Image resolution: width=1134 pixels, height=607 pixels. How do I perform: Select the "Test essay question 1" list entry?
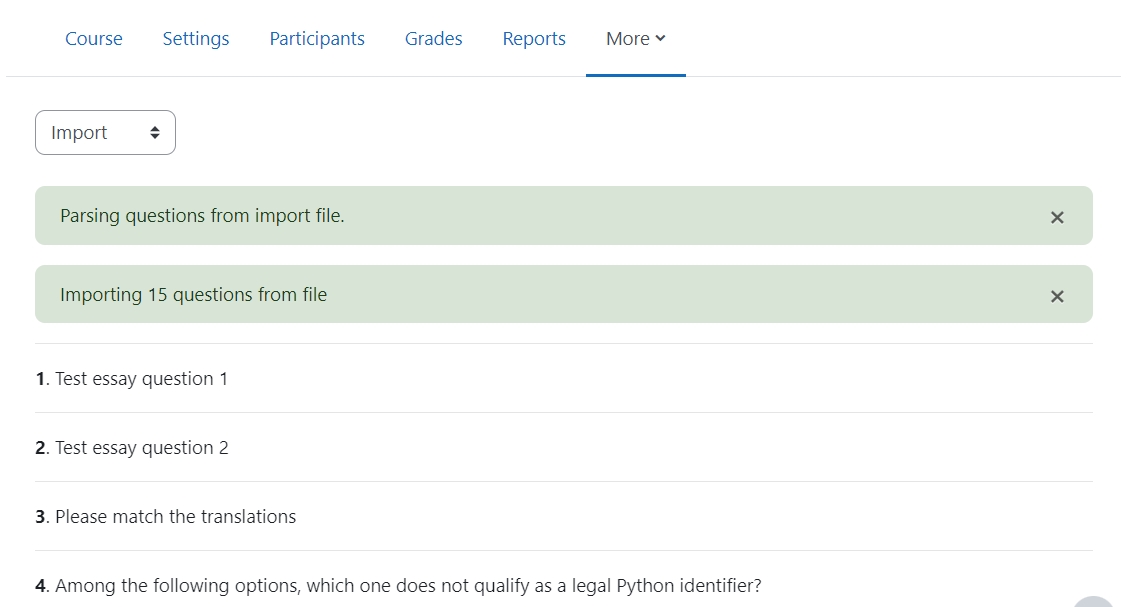(141, 378)
